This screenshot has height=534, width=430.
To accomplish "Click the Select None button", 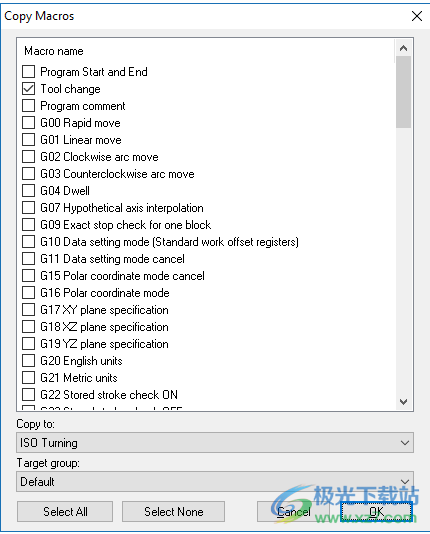I will (174, 512).
